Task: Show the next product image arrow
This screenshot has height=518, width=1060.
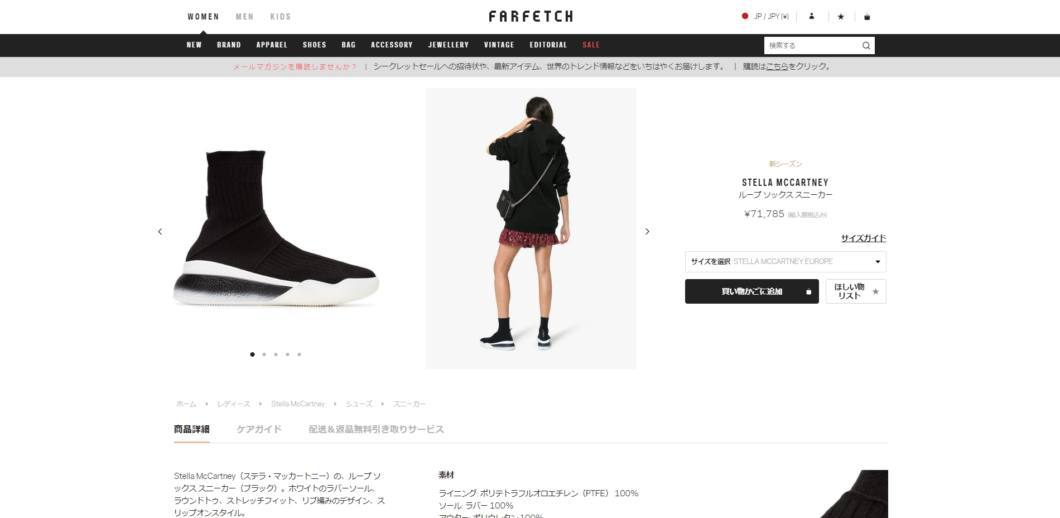Action: (647, 231)
